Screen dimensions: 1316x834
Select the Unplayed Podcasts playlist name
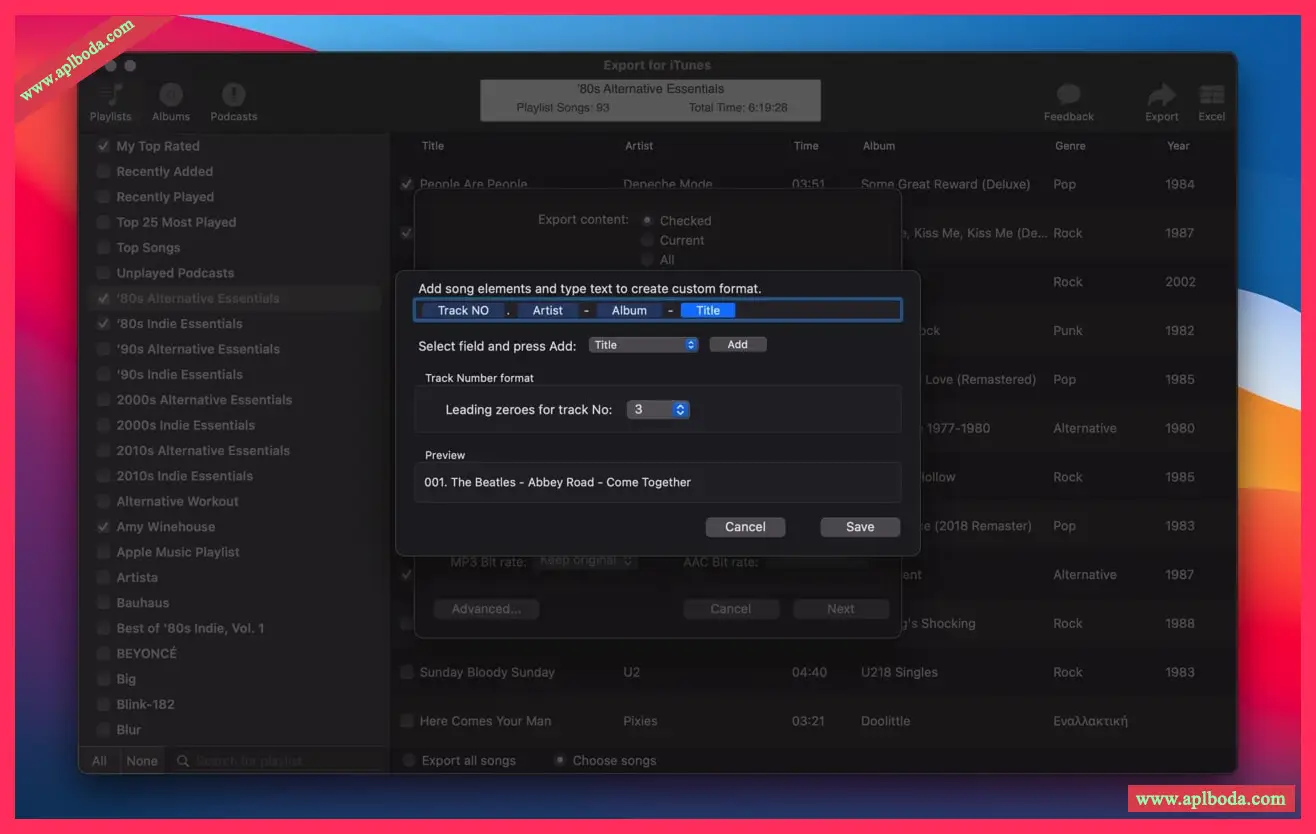click(x=175, y=273)
